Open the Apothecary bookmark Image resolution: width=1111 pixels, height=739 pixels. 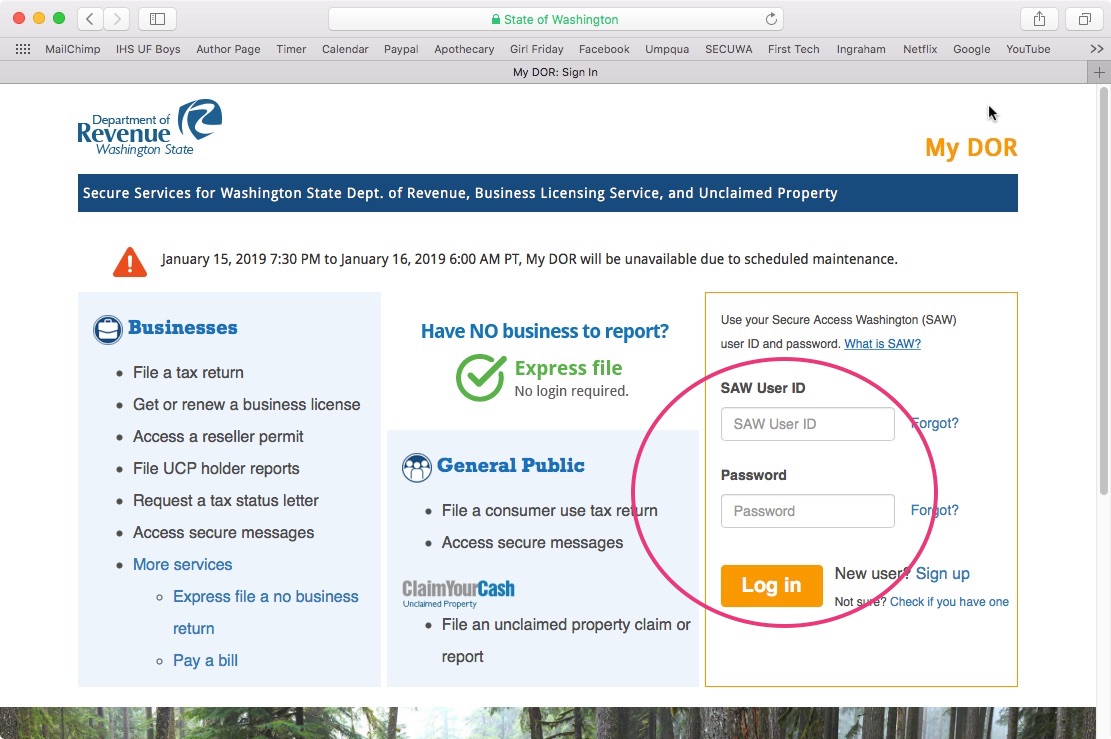pos(464,49)
